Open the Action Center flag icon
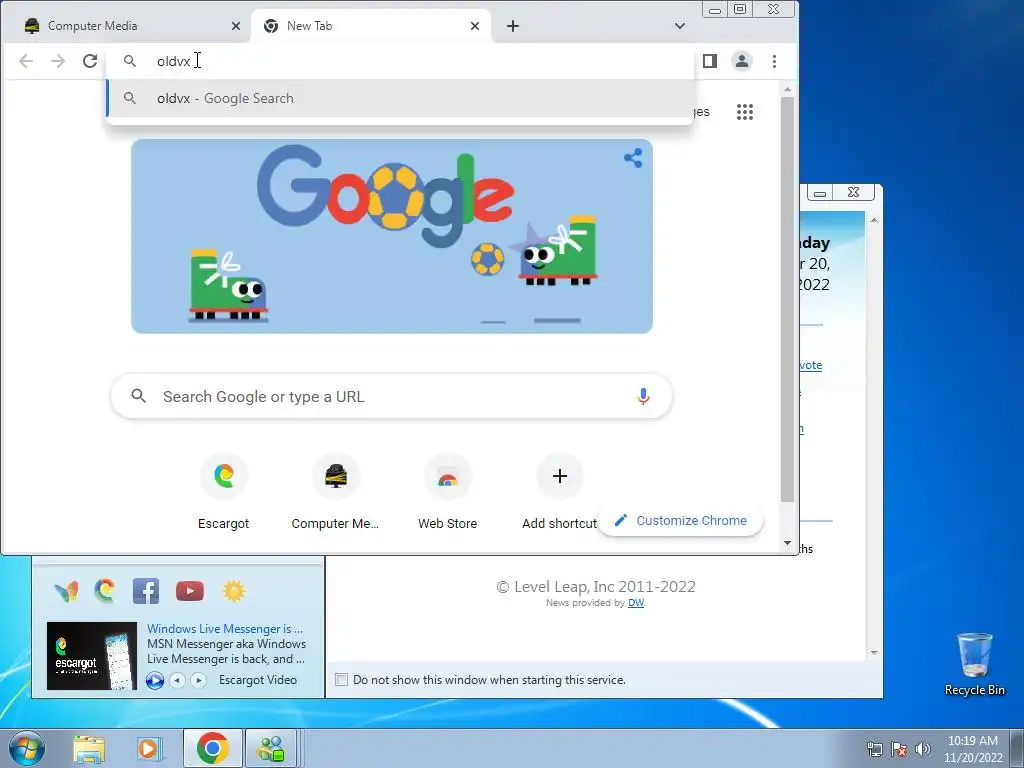The height and width of the screenshot is (768, 1024). [899, 749]
